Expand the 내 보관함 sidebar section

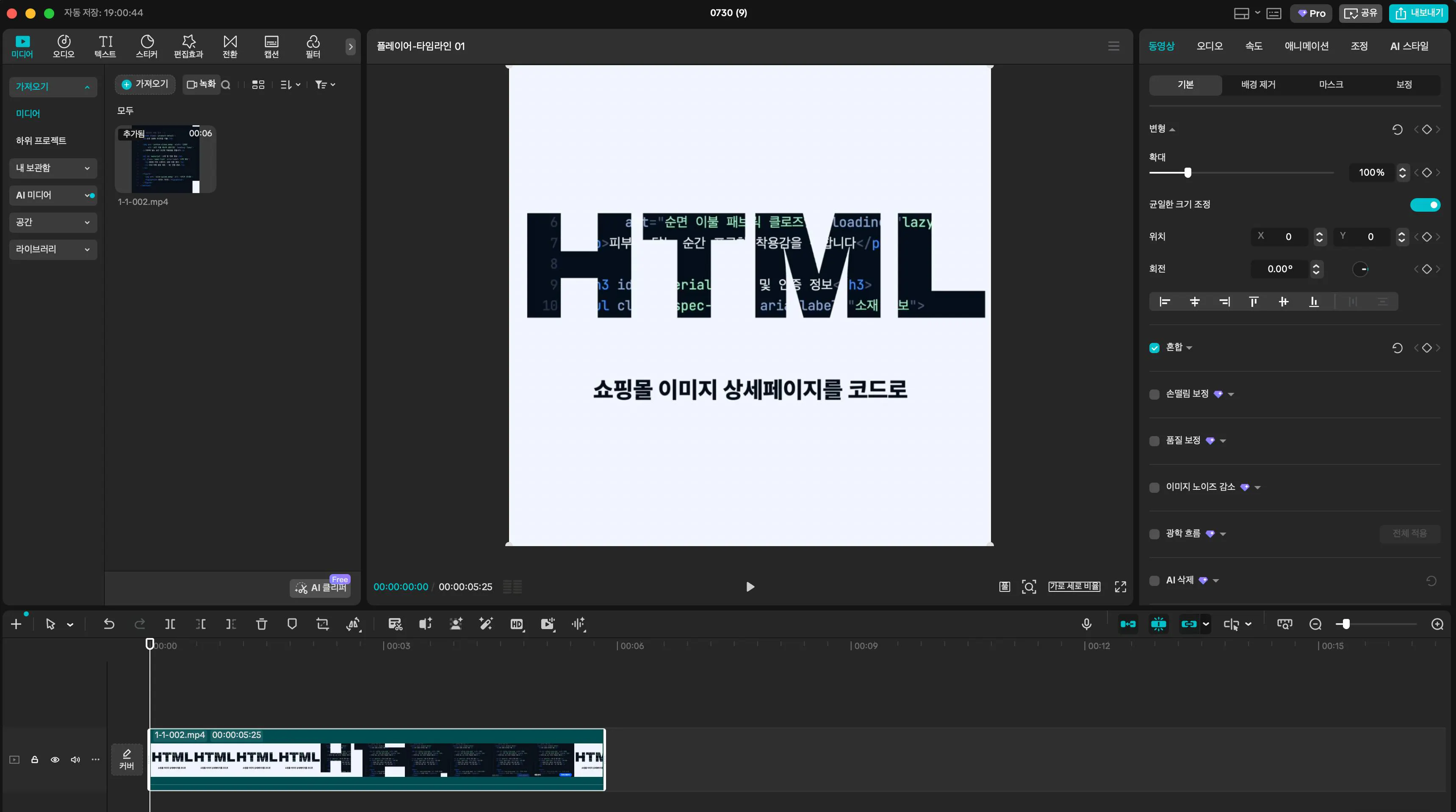pos(53,168)
